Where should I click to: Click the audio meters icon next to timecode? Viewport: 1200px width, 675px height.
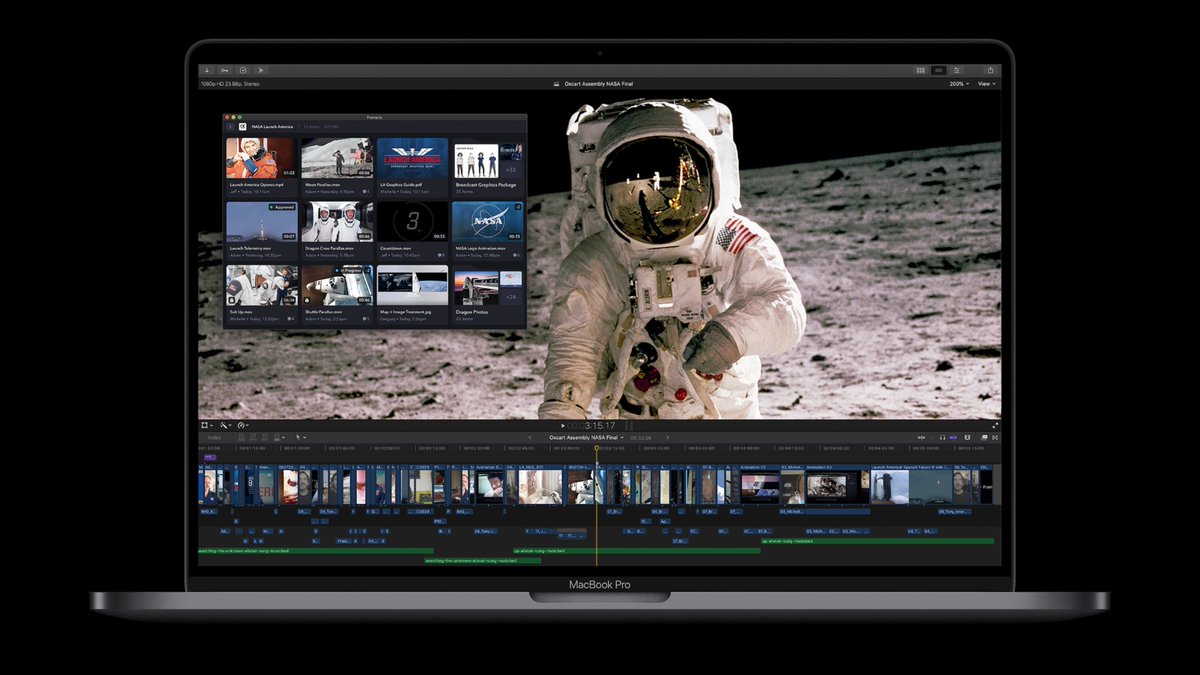630,426
